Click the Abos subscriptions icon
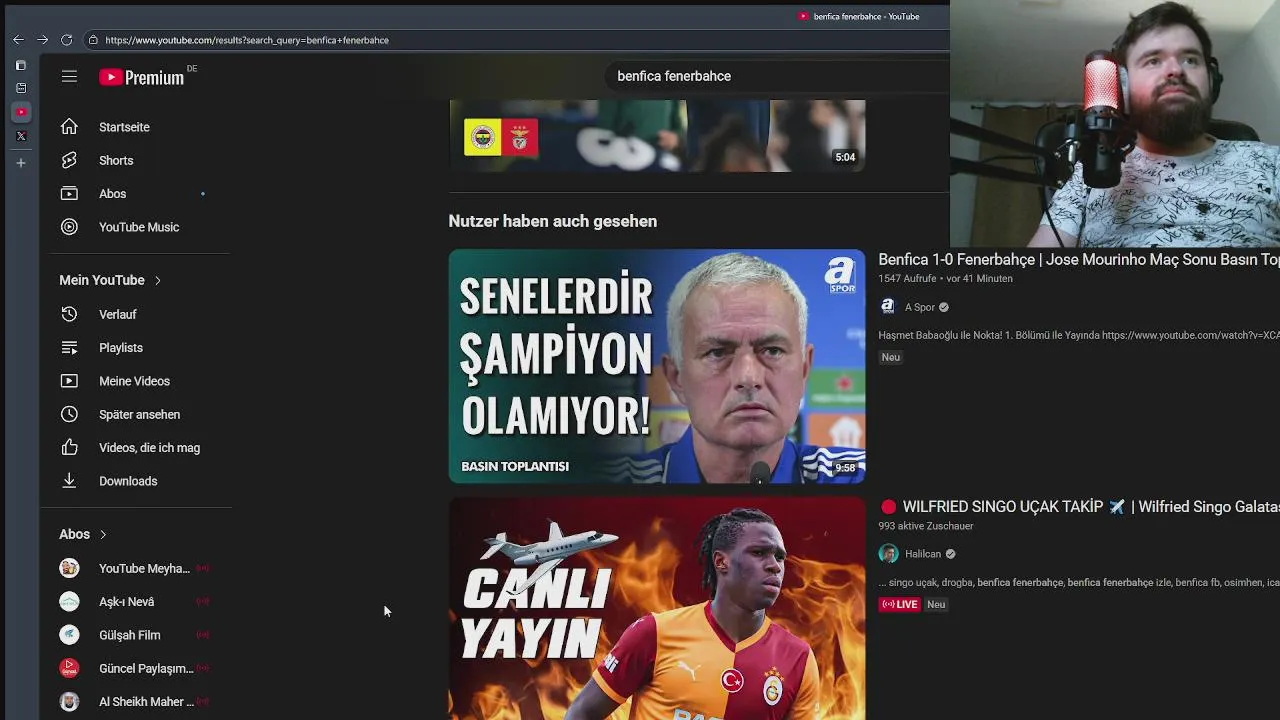This screenshot has width=1280, height=720. point(69,194)
